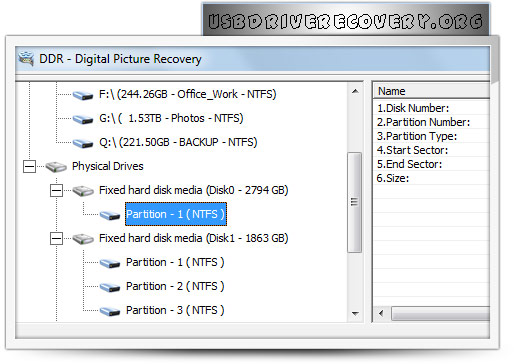Click the Disk1 Partition - 3 drive icon
Screen dimensions: 514x364
(x=110, y=311)
